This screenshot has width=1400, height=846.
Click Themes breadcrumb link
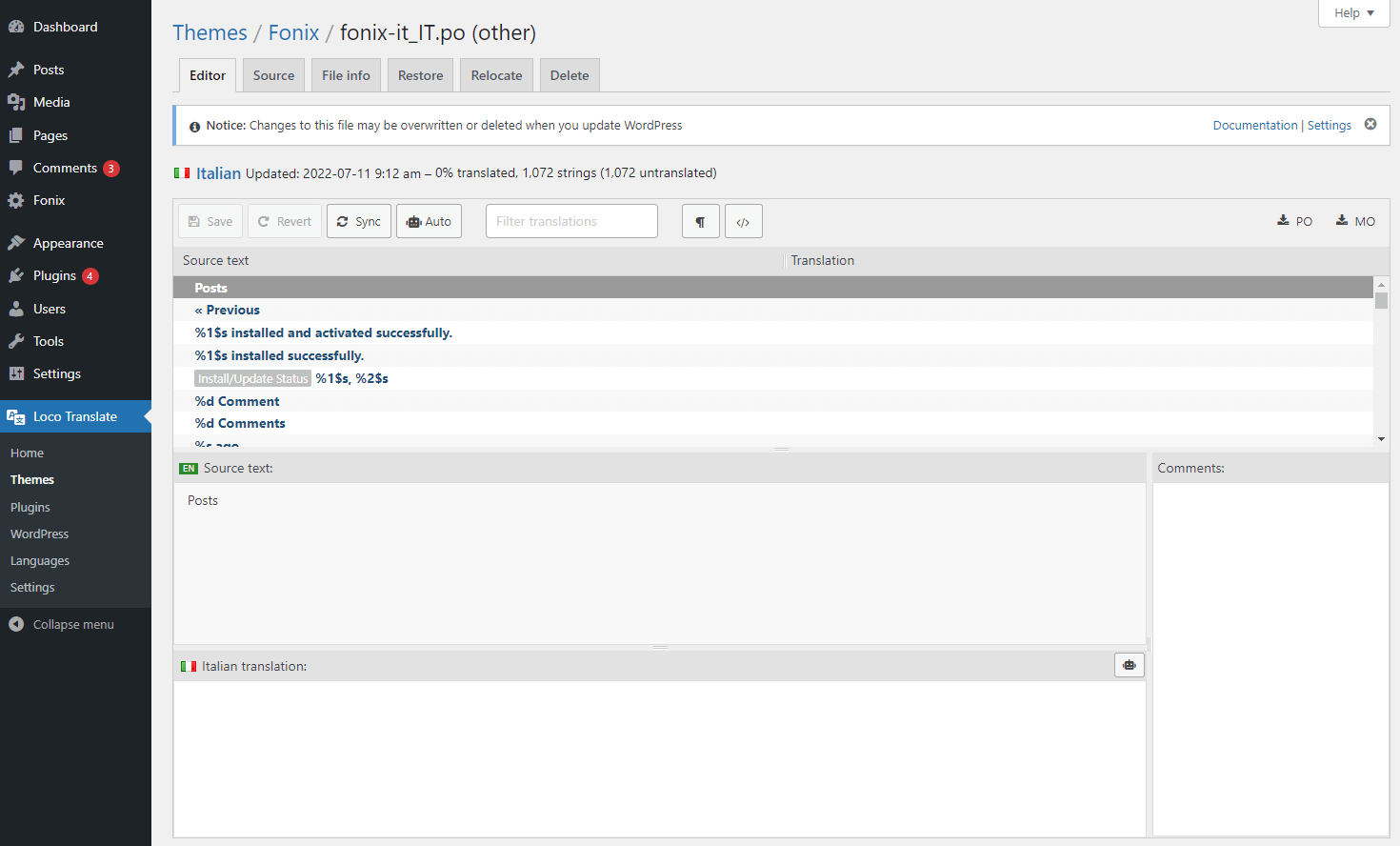210,33
